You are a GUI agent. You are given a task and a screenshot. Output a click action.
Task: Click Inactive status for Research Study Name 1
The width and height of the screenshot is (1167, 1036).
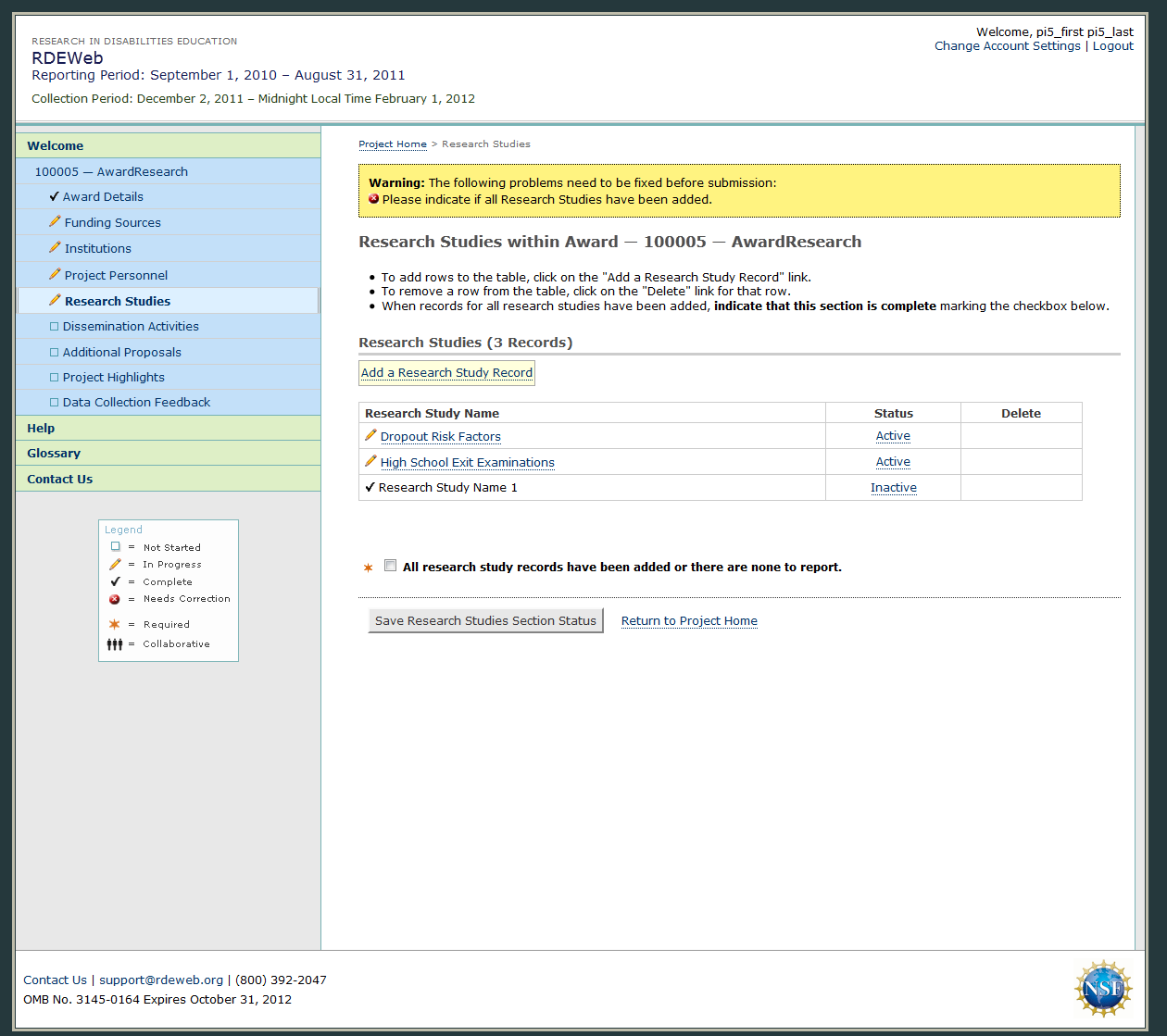coord(893,487)
